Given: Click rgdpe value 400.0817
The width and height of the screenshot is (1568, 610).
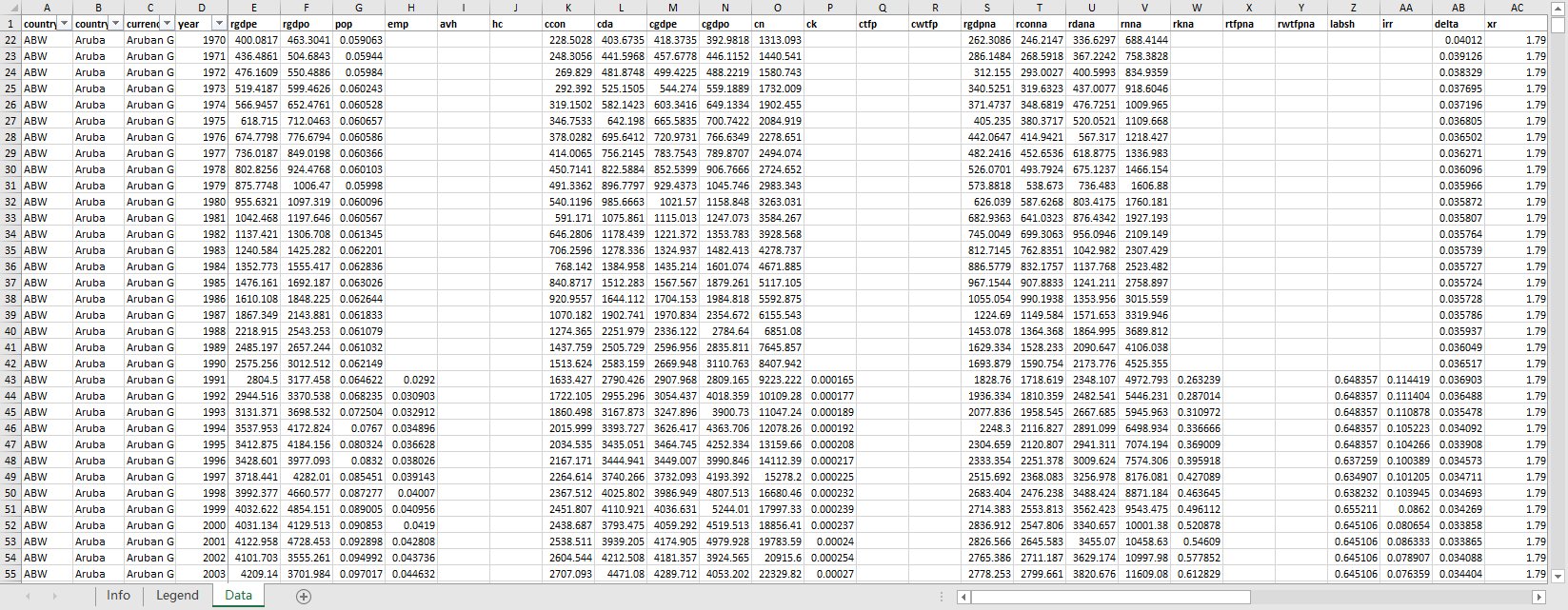Looking at the screenshot, I should (x=254, y=40).
